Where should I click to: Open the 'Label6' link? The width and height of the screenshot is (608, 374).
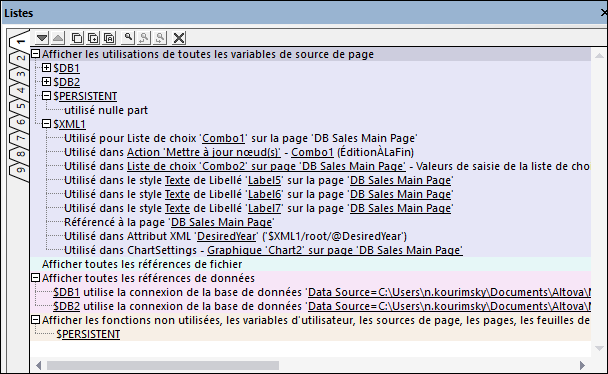pyautogui.click(x=264, y=194)
